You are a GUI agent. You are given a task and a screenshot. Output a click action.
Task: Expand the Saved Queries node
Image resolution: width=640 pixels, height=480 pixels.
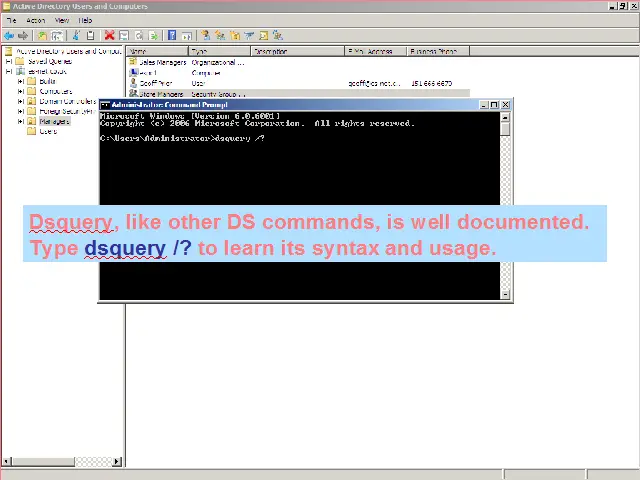[x=9, y=61]
